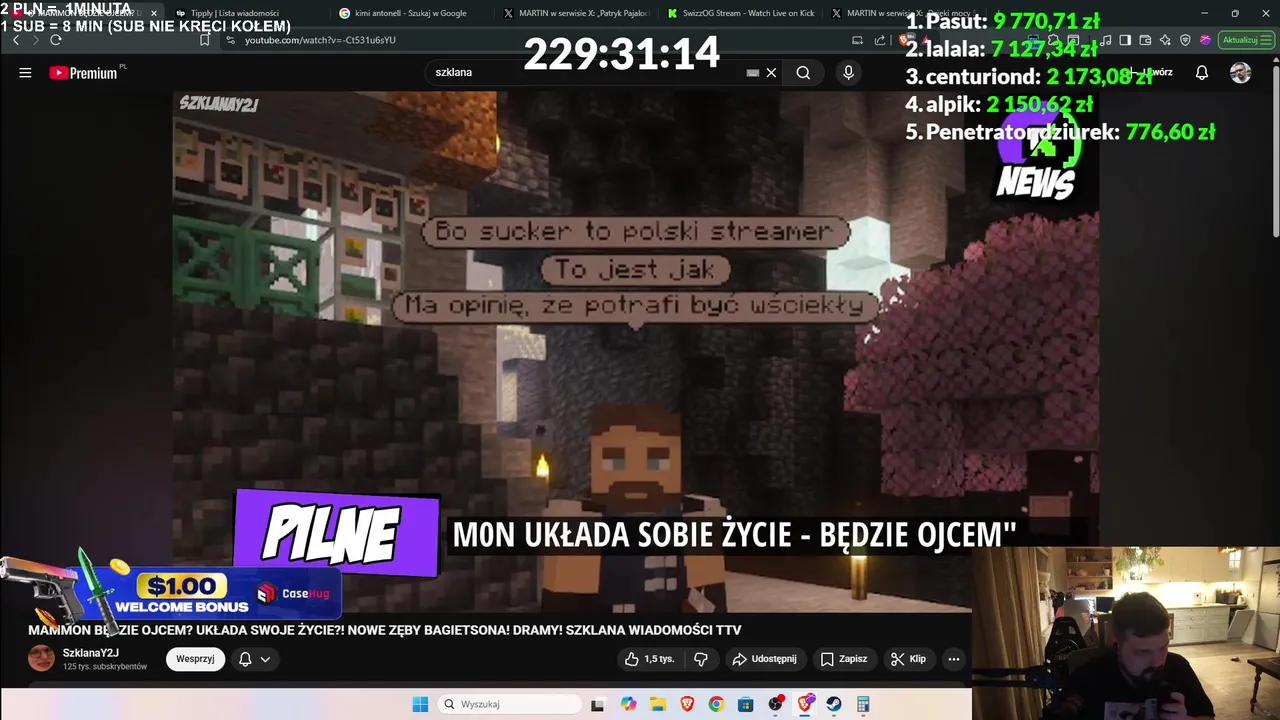Switch to MARTIN Patryk Pająk X tab
This screenshot has height=720, width=1280.
tap(577, 13)
